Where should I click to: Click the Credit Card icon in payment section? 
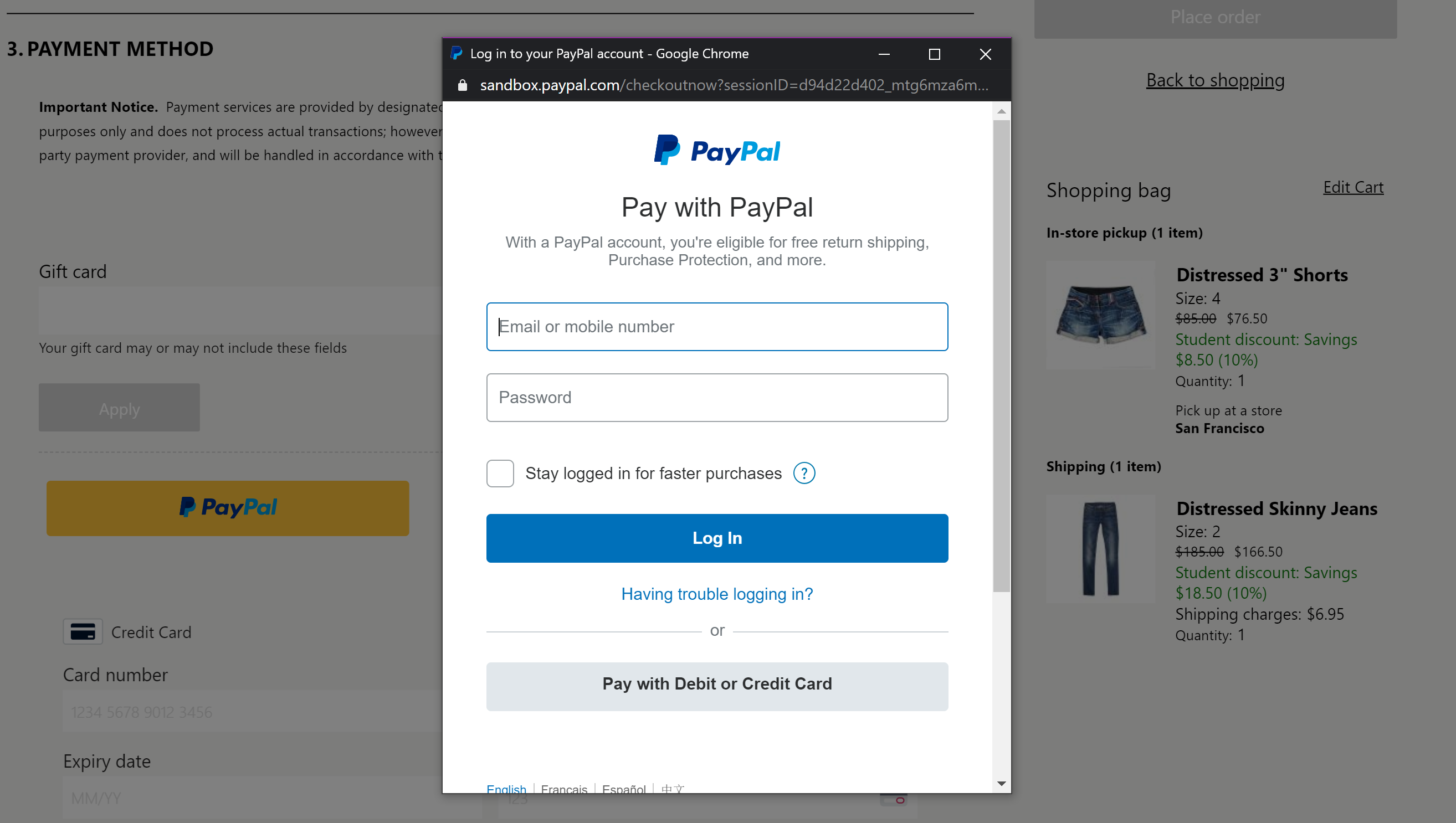(82, 631)
